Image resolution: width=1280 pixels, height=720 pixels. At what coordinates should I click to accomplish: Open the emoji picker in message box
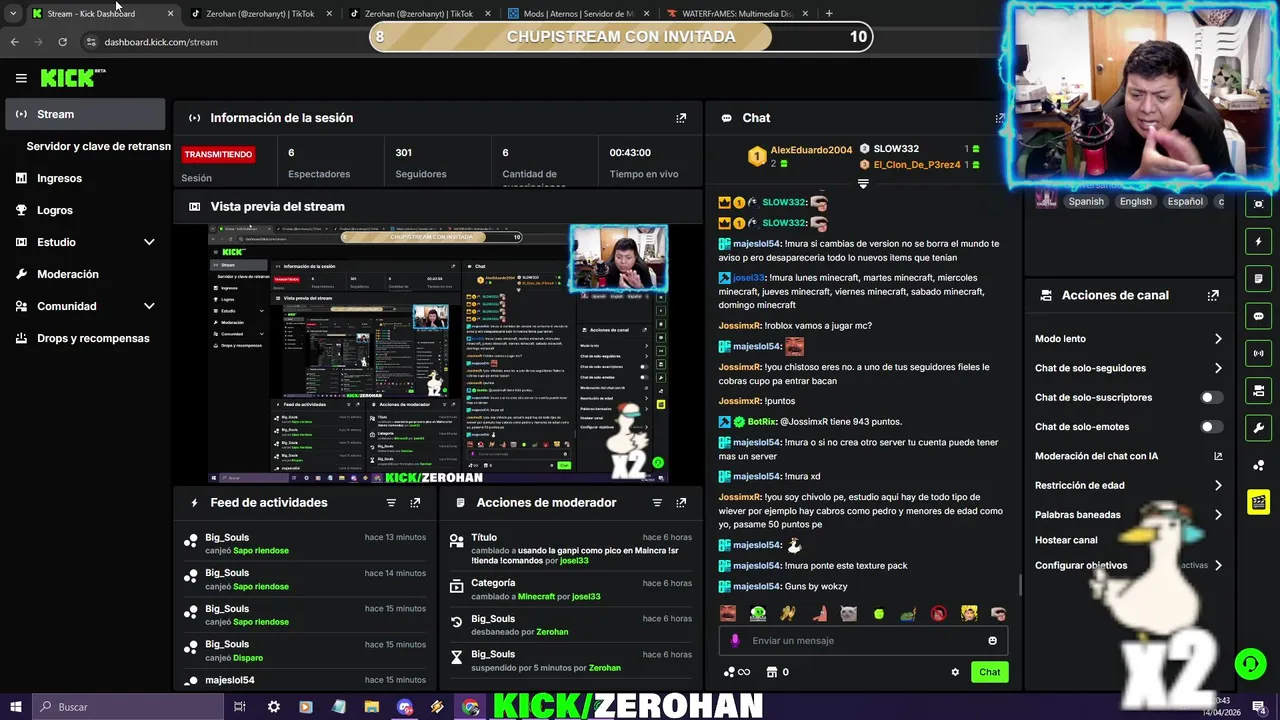tap(992, 641)
